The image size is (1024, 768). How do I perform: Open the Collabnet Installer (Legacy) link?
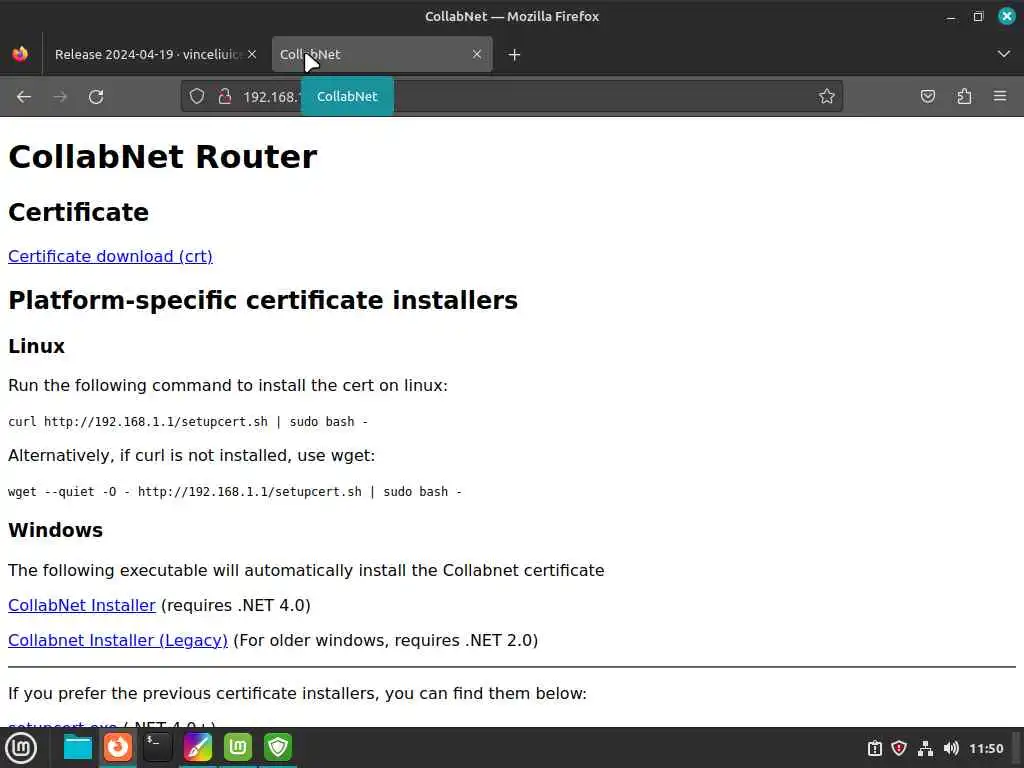[118, 641]
